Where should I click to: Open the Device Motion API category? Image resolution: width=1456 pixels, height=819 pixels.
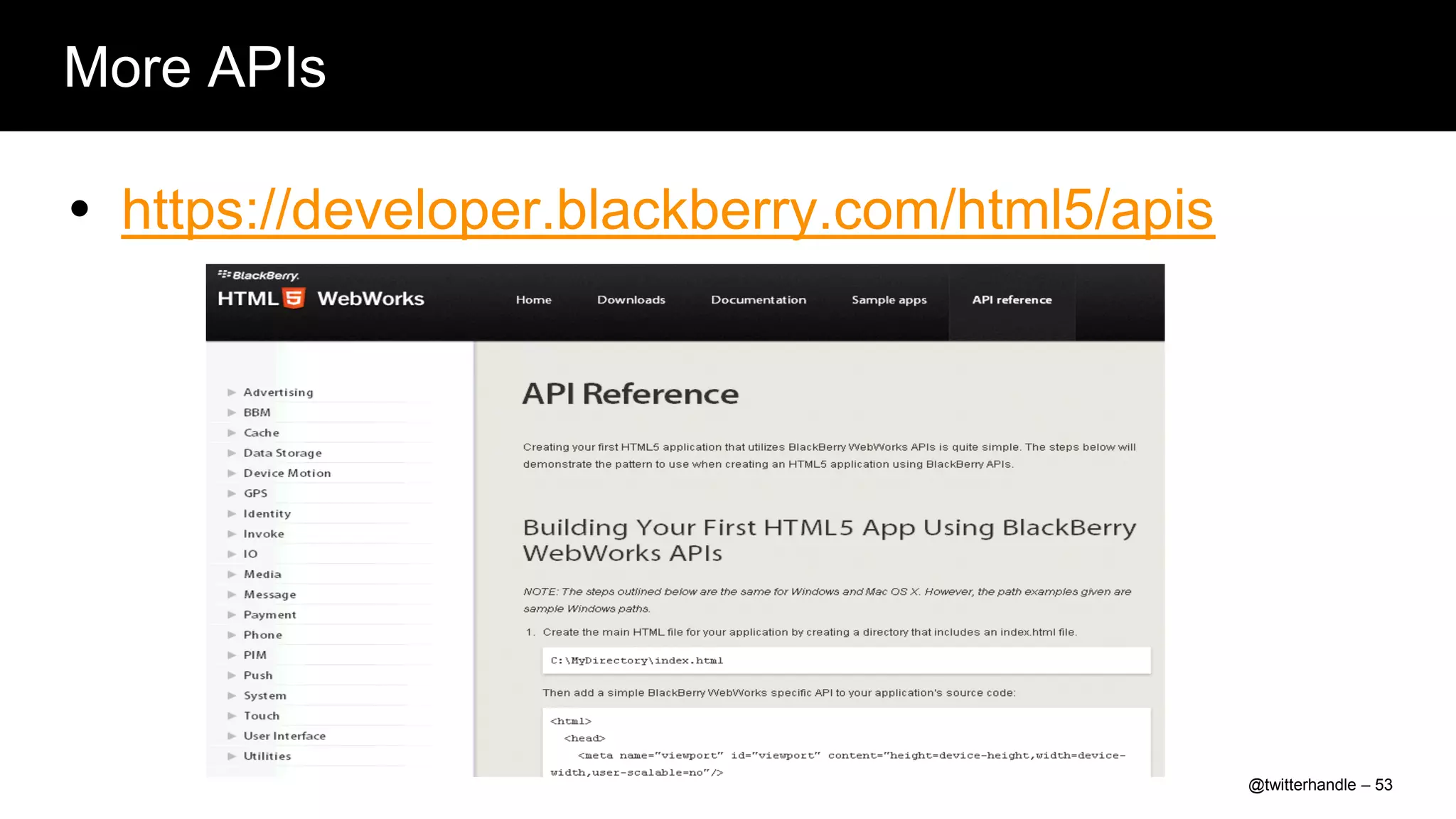(287, 473)
